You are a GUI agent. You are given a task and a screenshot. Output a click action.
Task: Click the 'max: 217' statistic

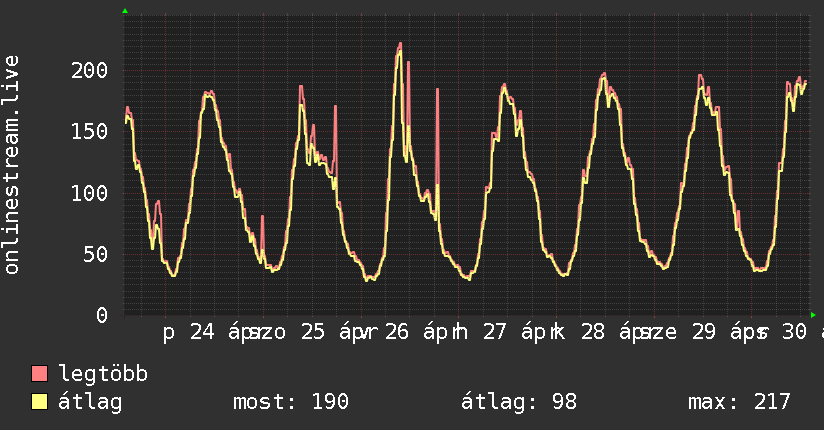point(739,402)
